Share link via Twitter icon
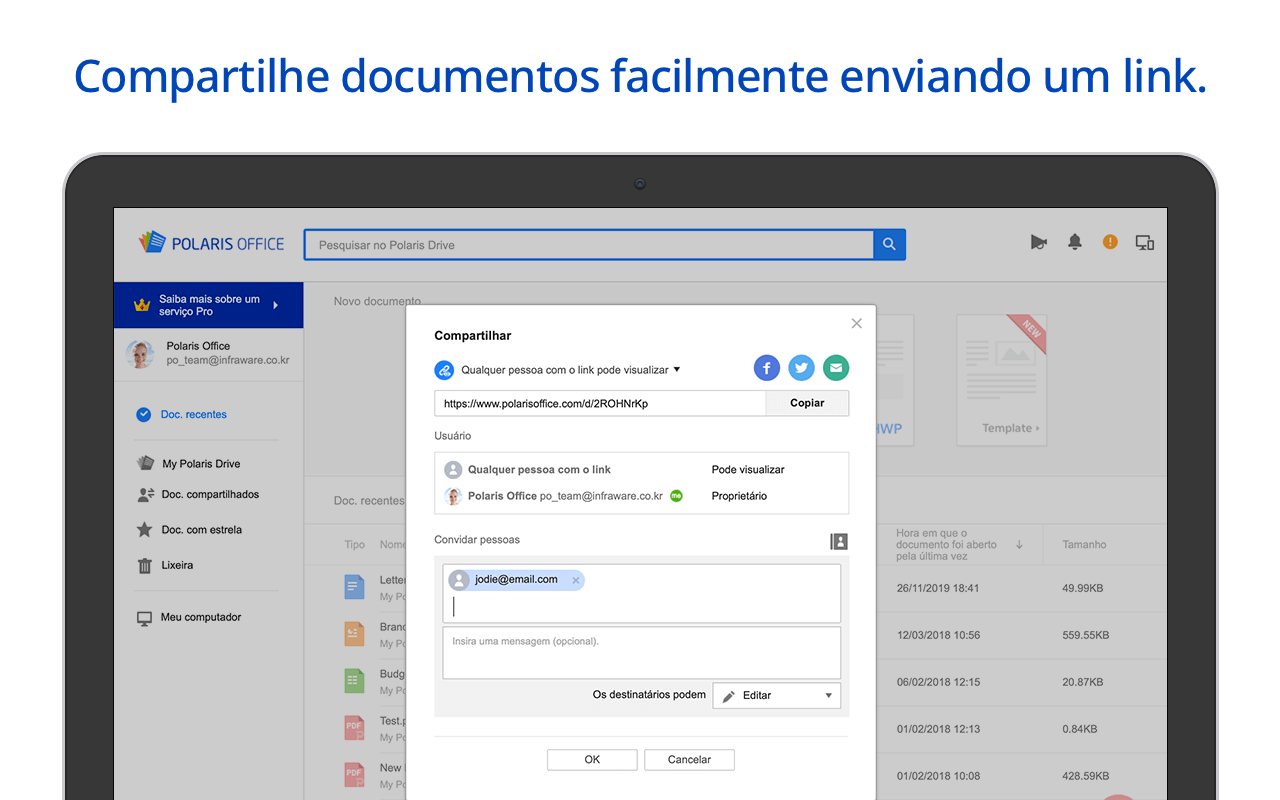Viewport: 1280px width, 800px height. coord(801,368)
